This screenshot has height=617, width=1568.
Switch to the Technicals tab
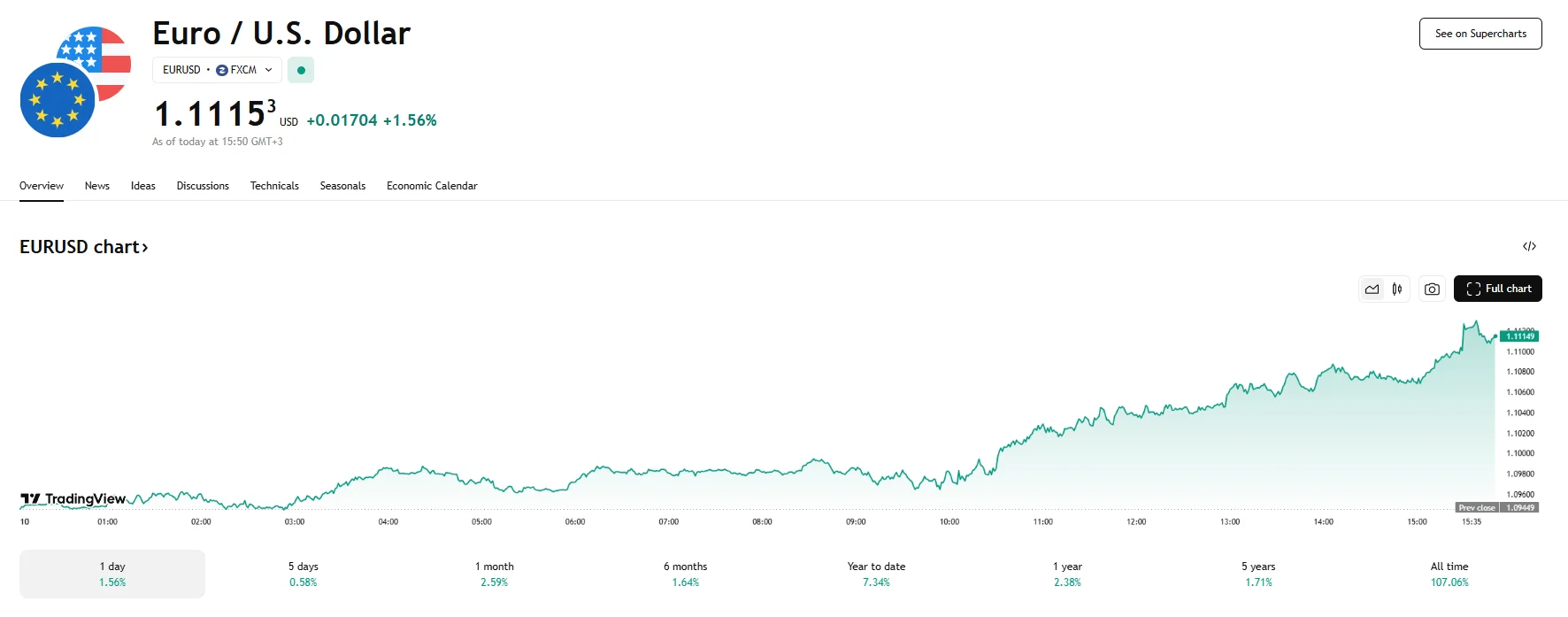click(x=274, y=186)
